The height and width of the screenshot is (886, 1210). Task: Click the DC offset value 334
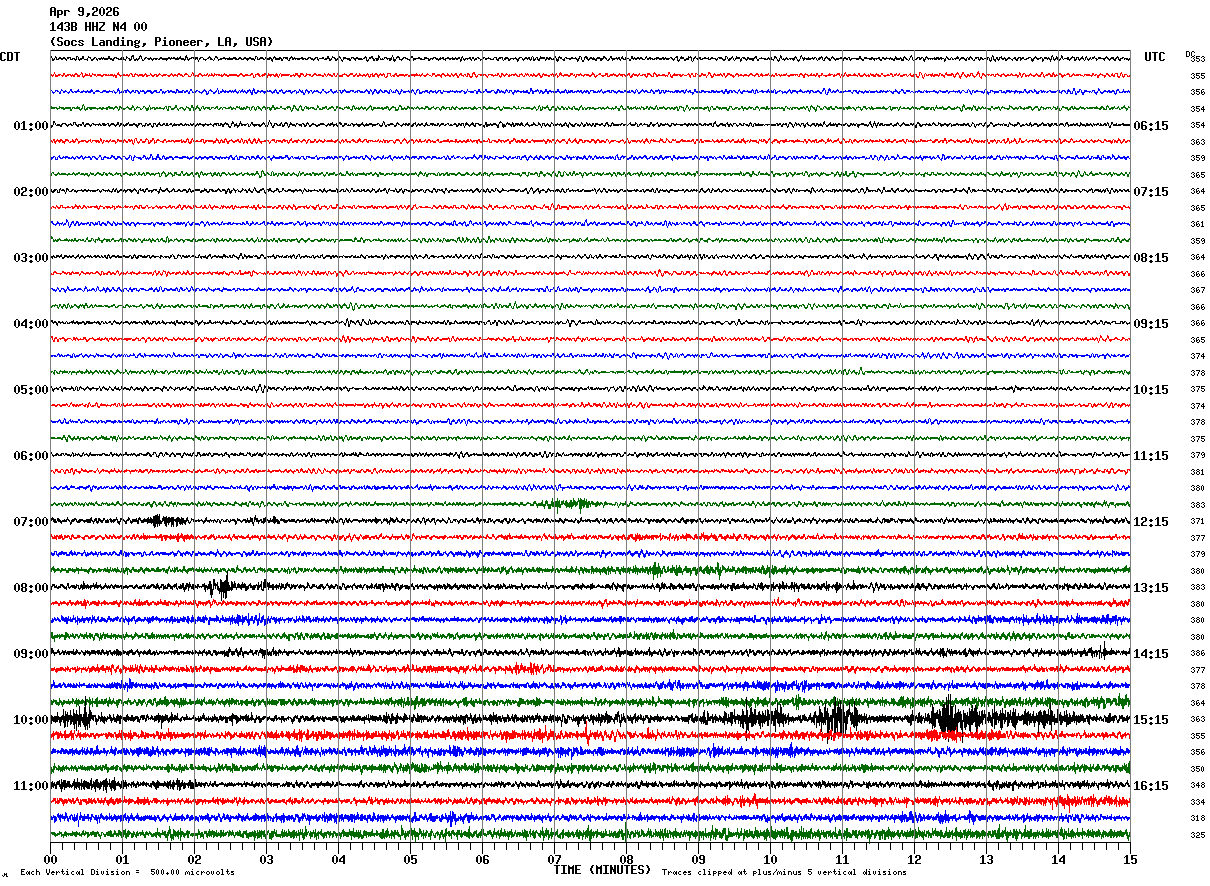tap(1197, 802)
